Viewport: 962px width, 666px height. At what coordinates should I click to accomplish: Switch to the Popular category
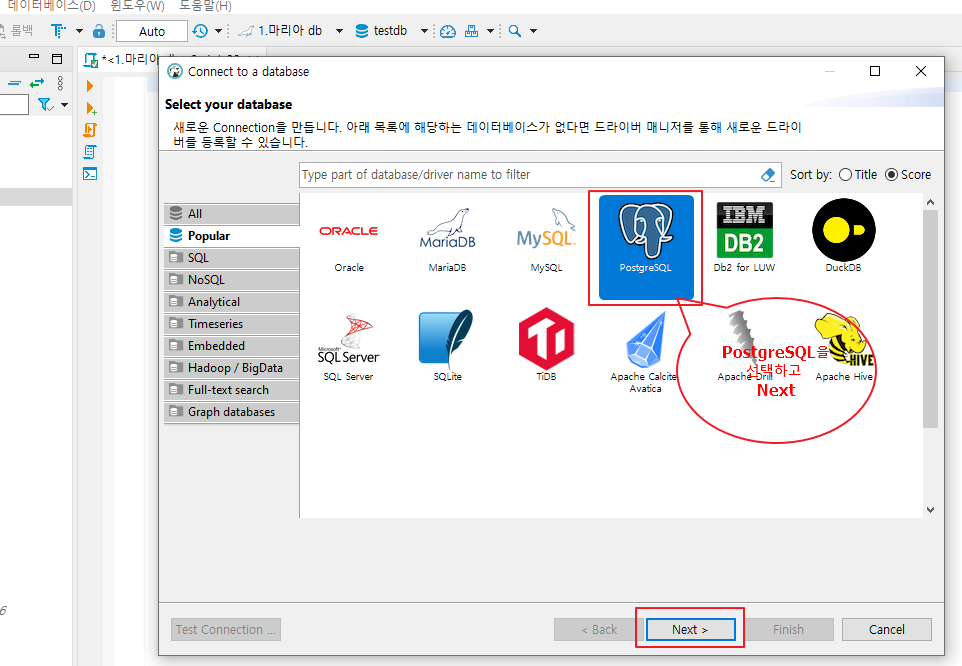point(232,235)
